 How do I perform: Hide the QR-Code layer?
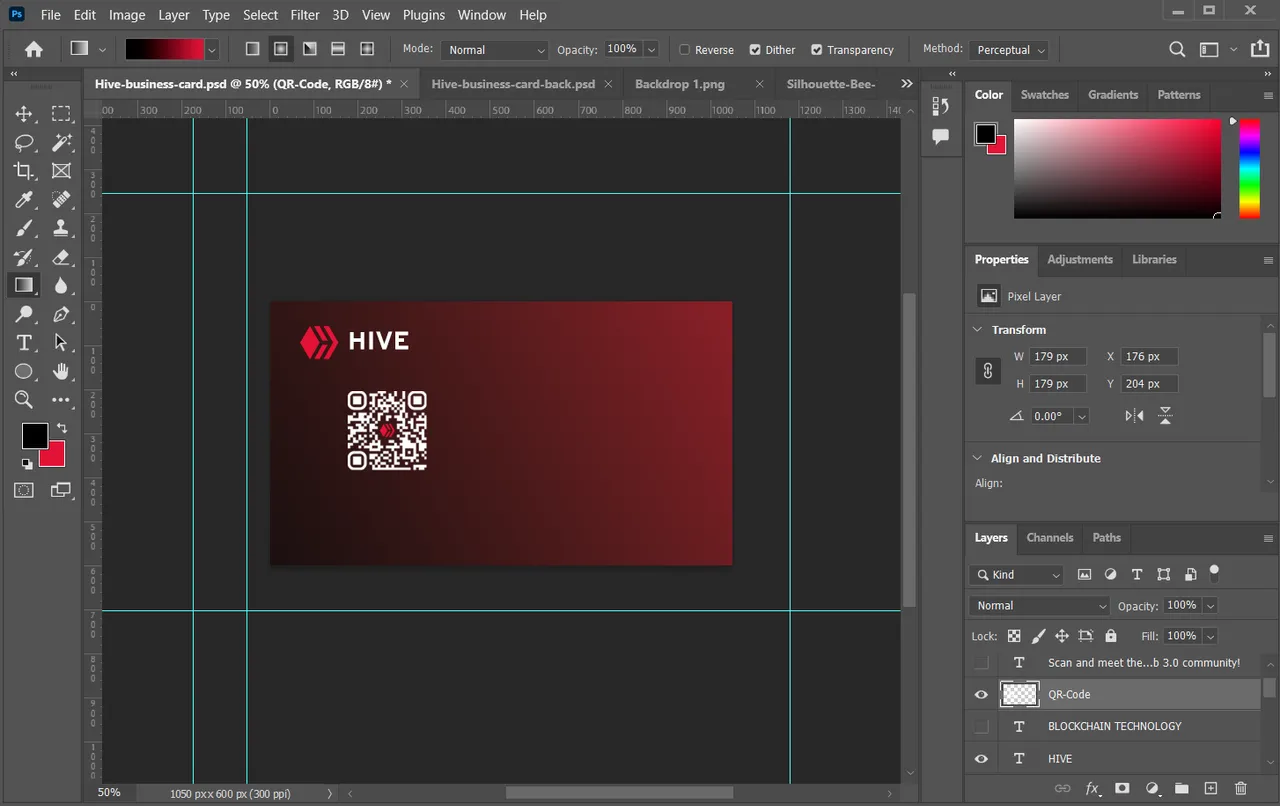(981, 694)
